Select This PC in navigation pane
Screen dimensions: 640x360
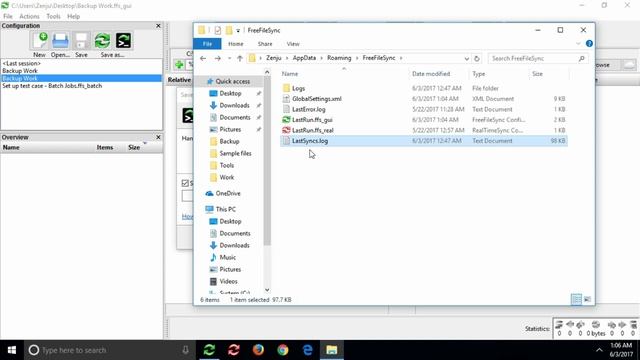[225, 209]
